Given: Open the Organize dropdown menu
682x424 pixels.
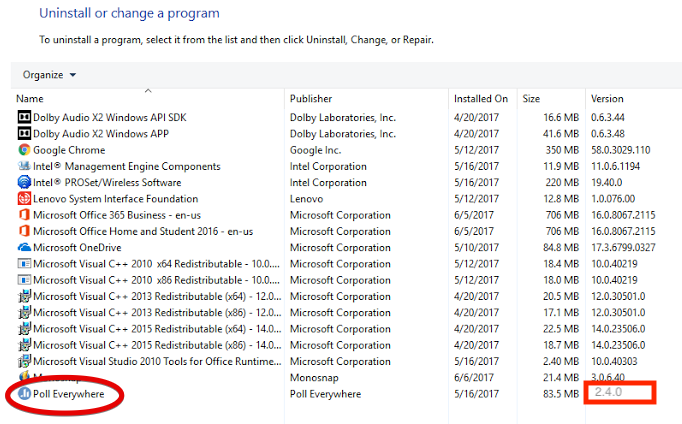Looking at the screenshot, I should click(x=50, y=75).
